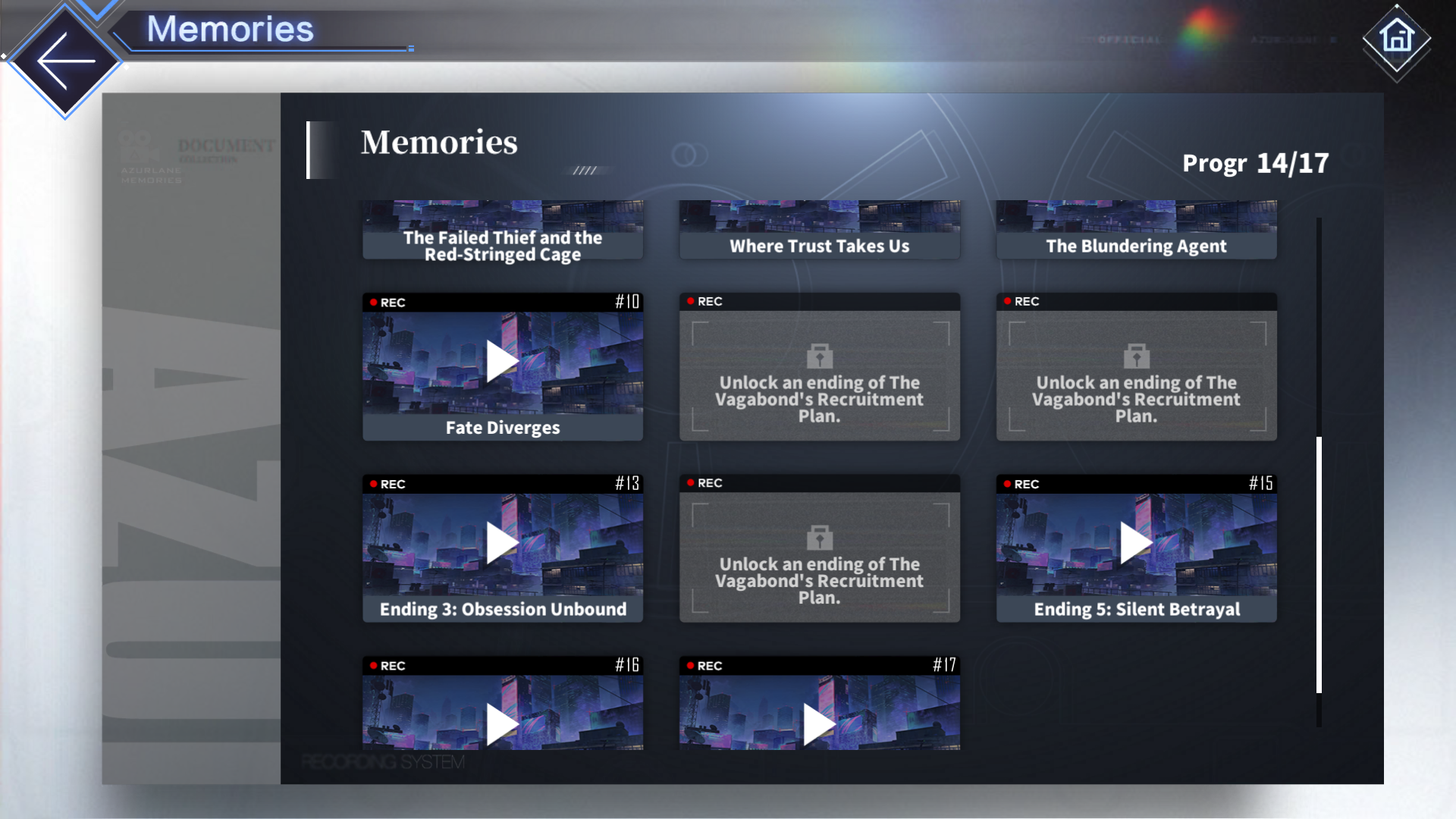
Task: Click the Ending 5: Silent Betrayal caption
Action: coord(1136,610)
